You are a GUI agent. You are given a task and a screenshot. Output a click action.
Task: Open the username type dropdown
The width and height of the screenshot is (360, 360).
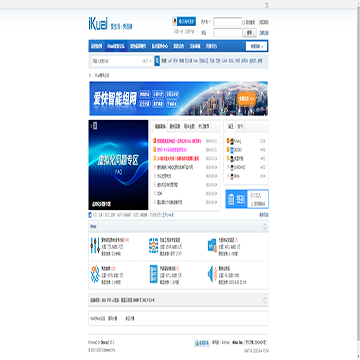[x=206, y=22]
